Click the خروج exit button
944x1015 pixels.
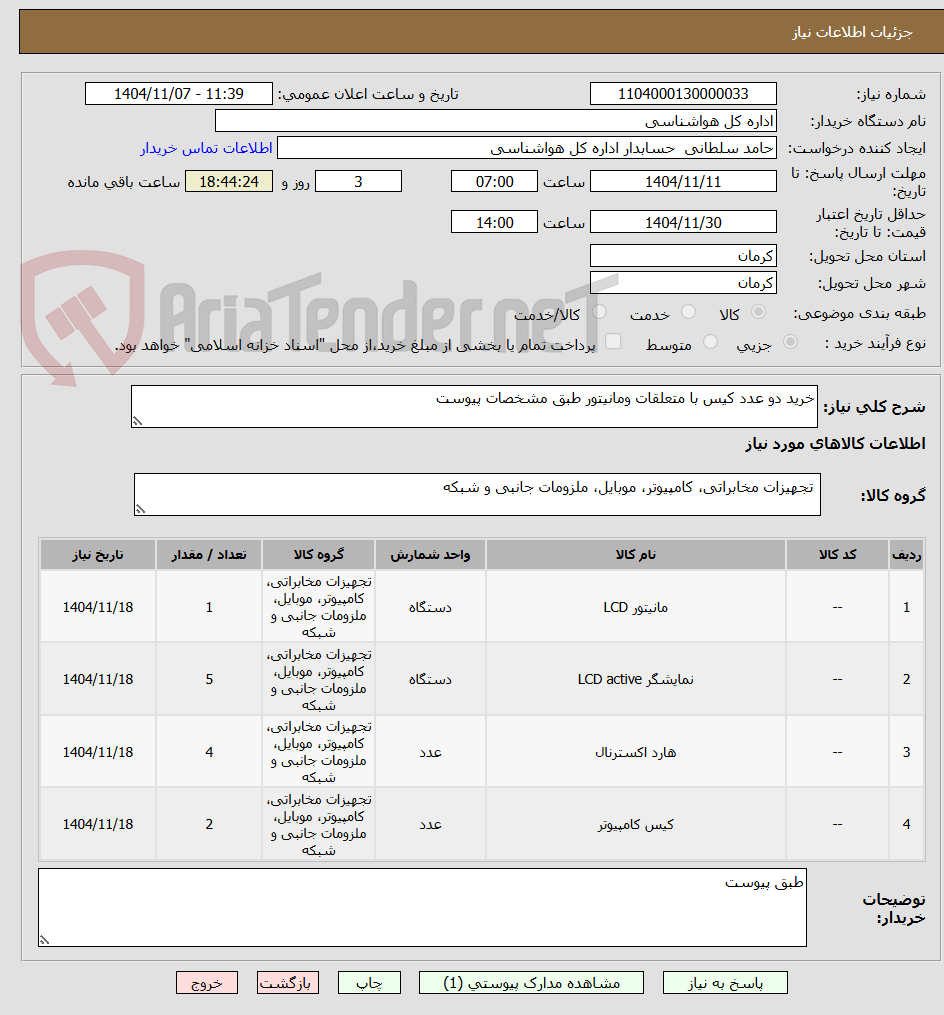207,983
